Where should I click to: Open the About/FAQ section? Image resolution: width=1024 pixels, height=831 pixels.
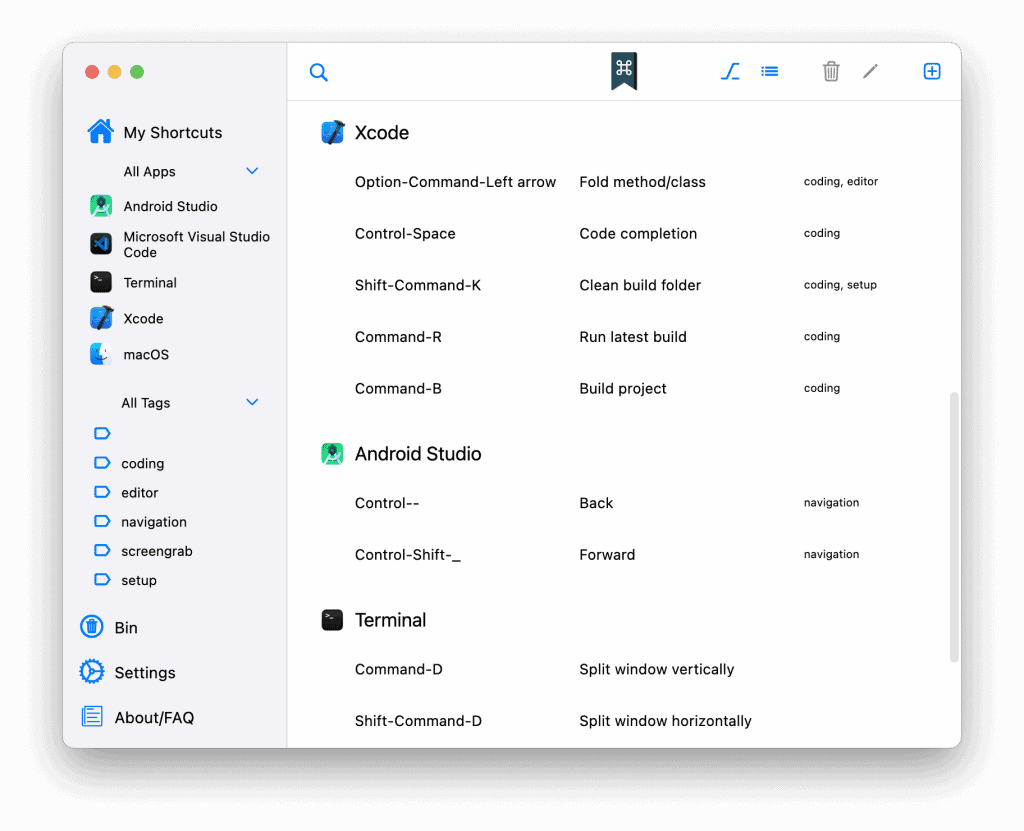154,718
